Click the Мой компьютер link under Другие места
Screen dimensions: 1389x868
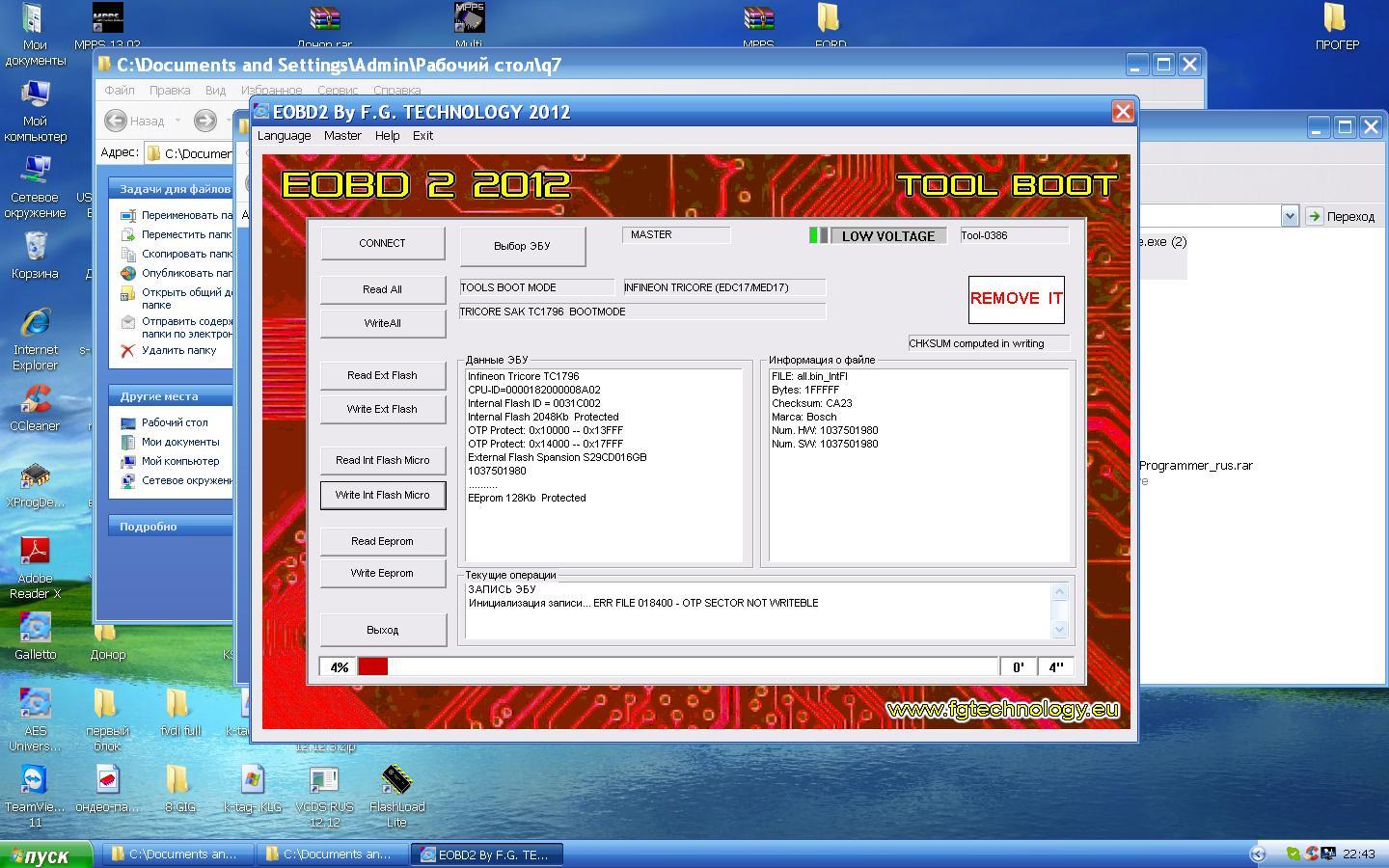pyautogui.click(x=180, y=461)
